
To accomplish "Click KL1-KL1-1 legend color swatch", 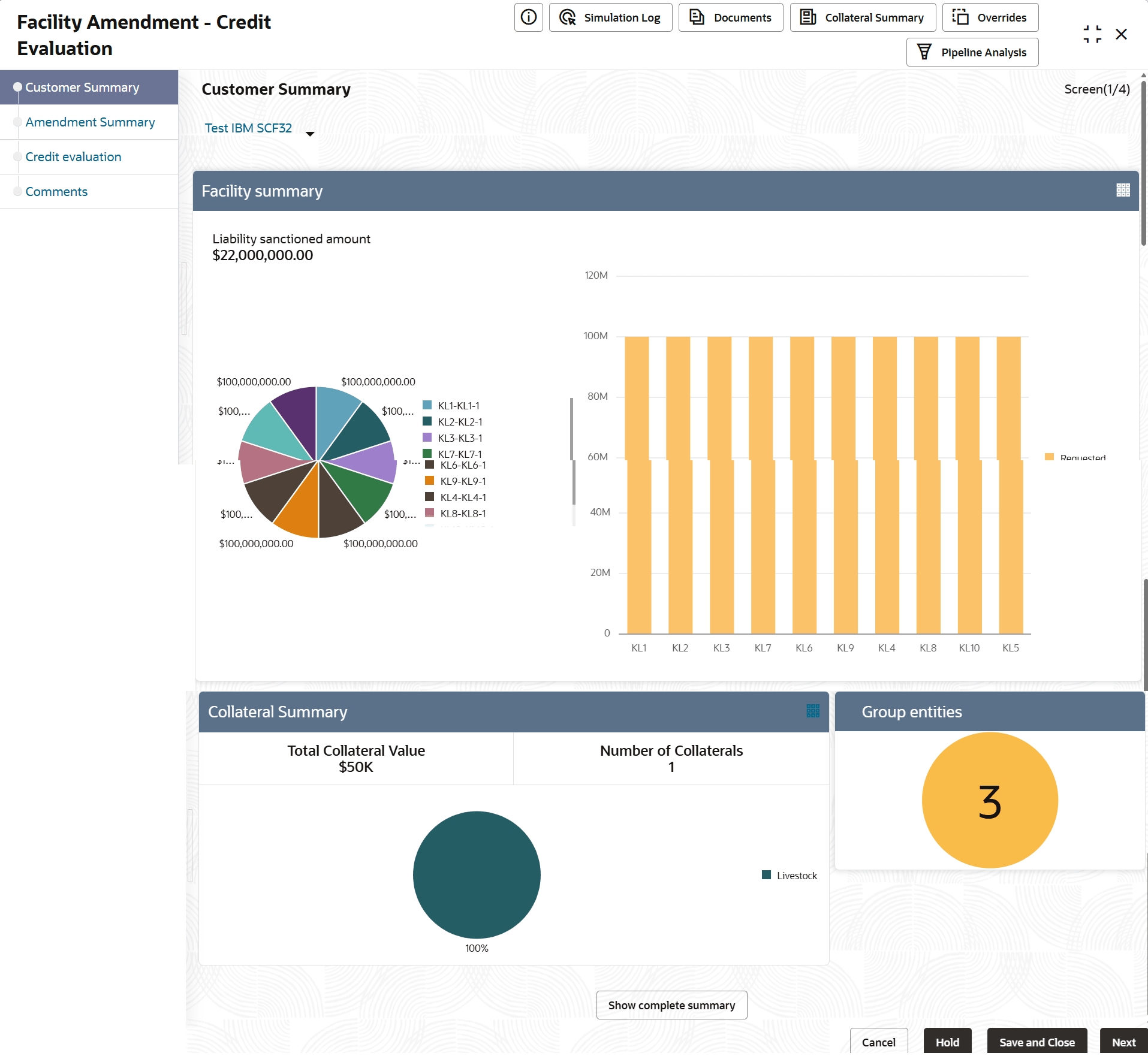I will click(x=427, y=405).
